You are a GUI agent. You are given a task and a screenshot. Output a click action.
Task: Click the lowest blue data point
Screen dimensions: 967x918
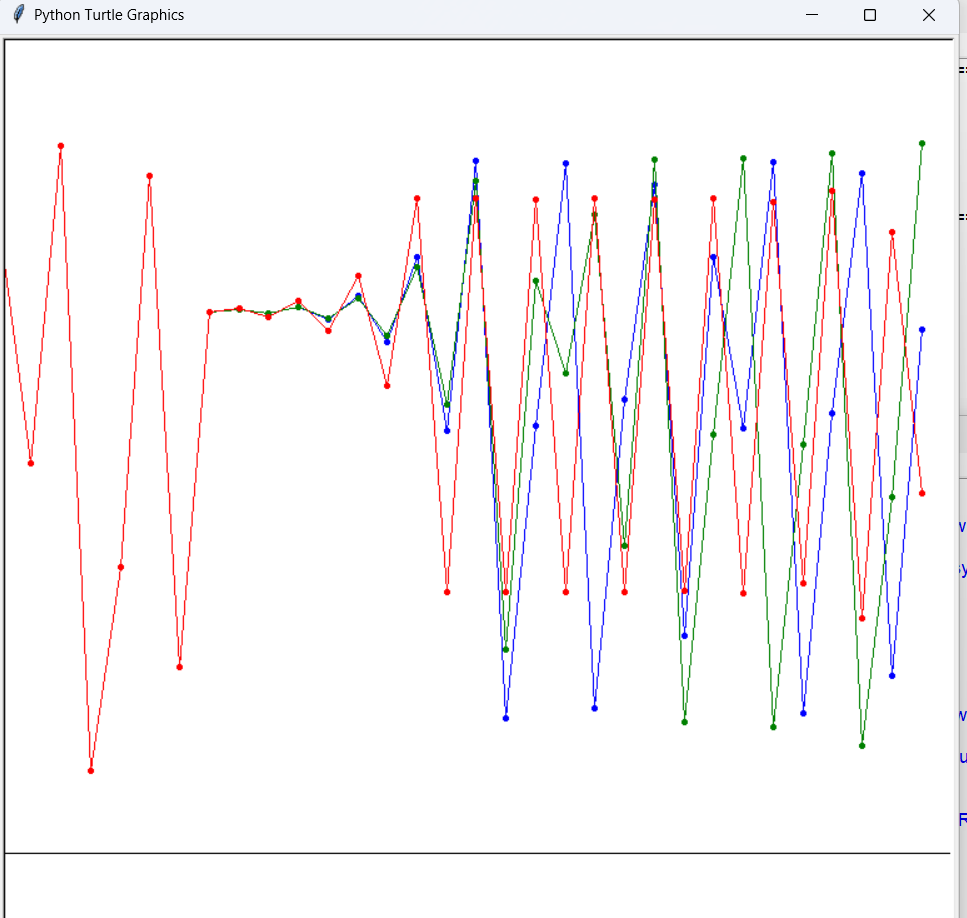coord(506,718)
